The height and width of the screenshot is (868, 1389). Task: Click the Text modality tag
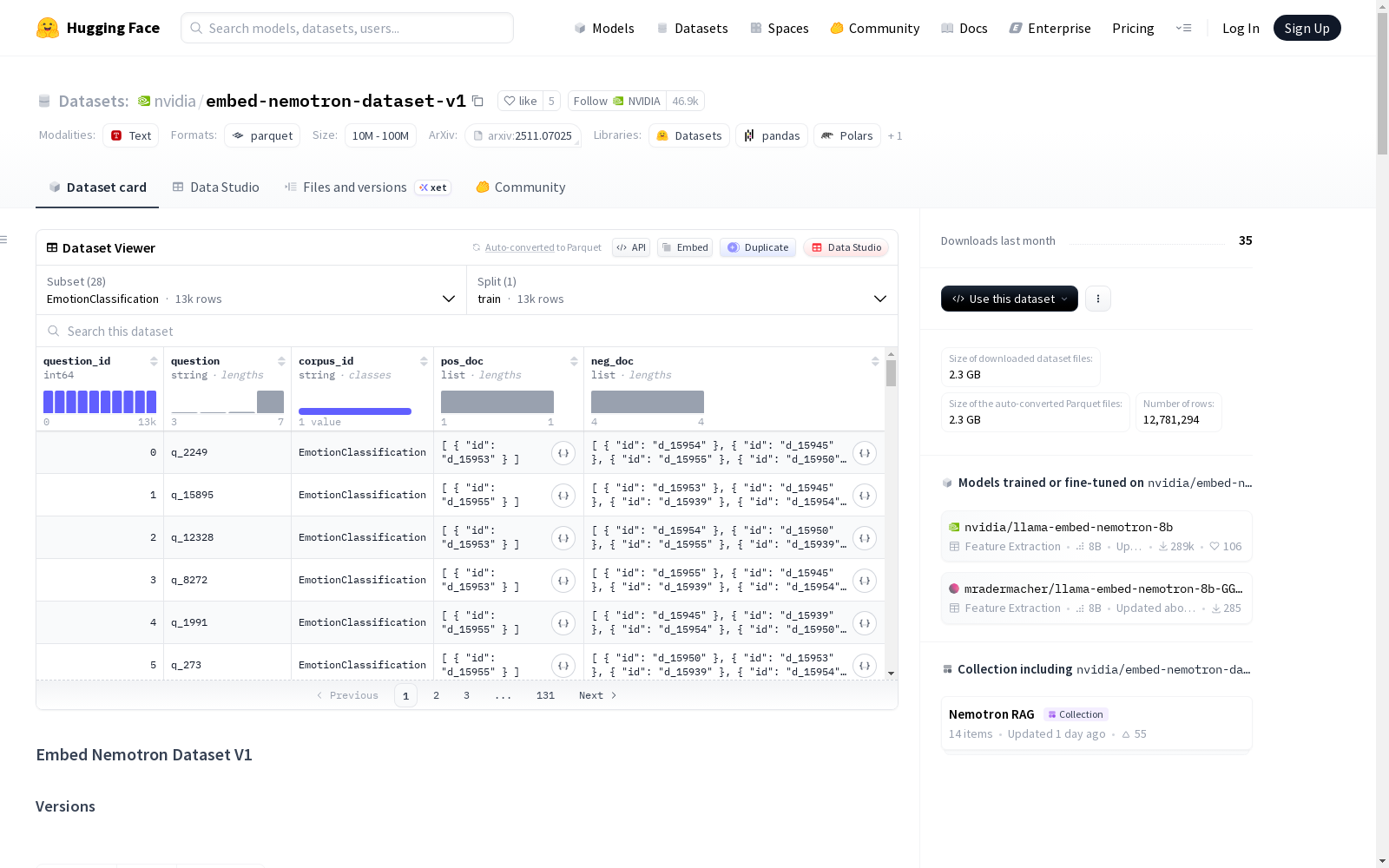[130, 135]
